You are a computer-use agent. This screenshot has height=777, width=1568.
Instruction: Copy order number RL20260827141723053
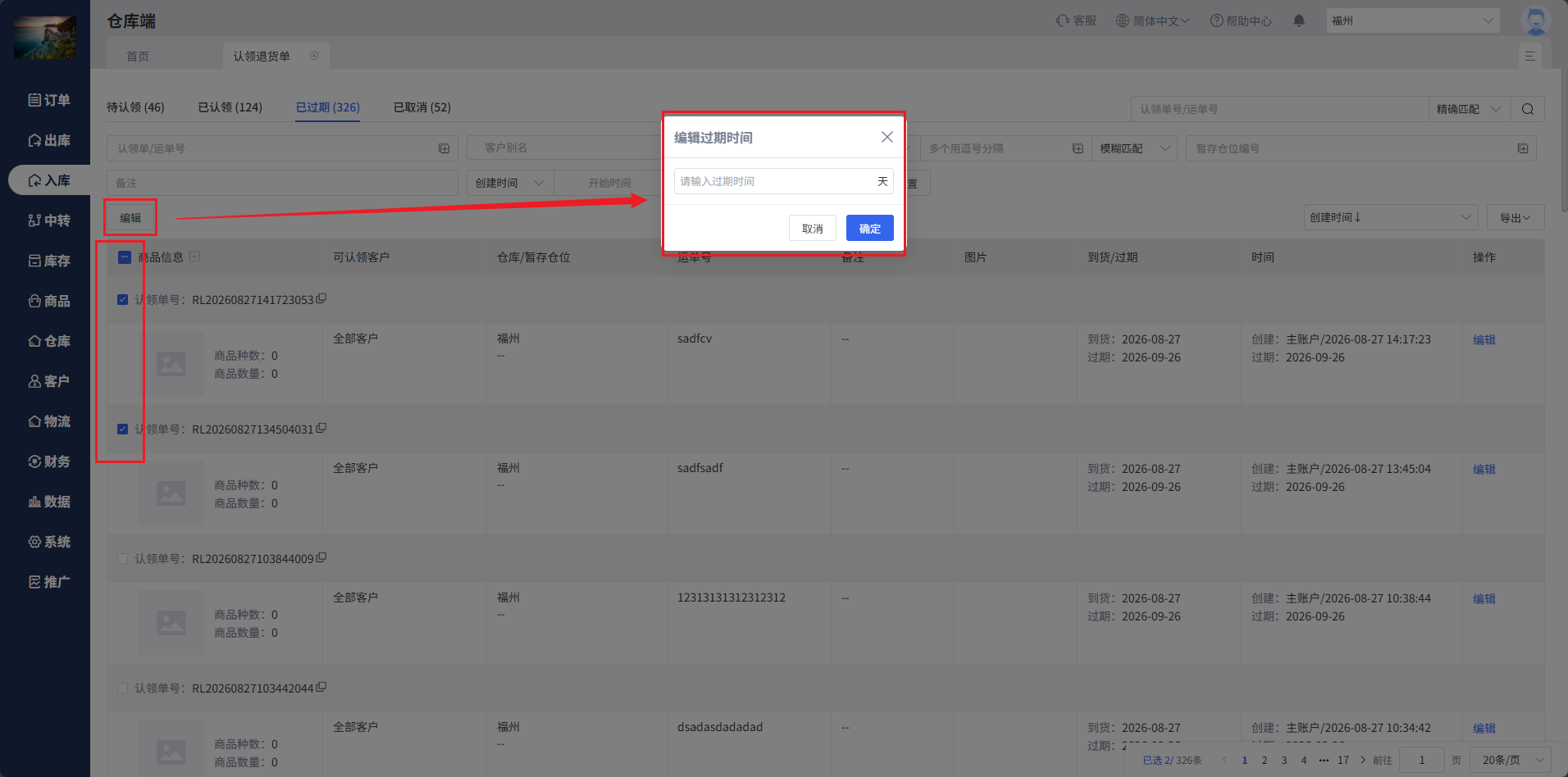[321, 299]
